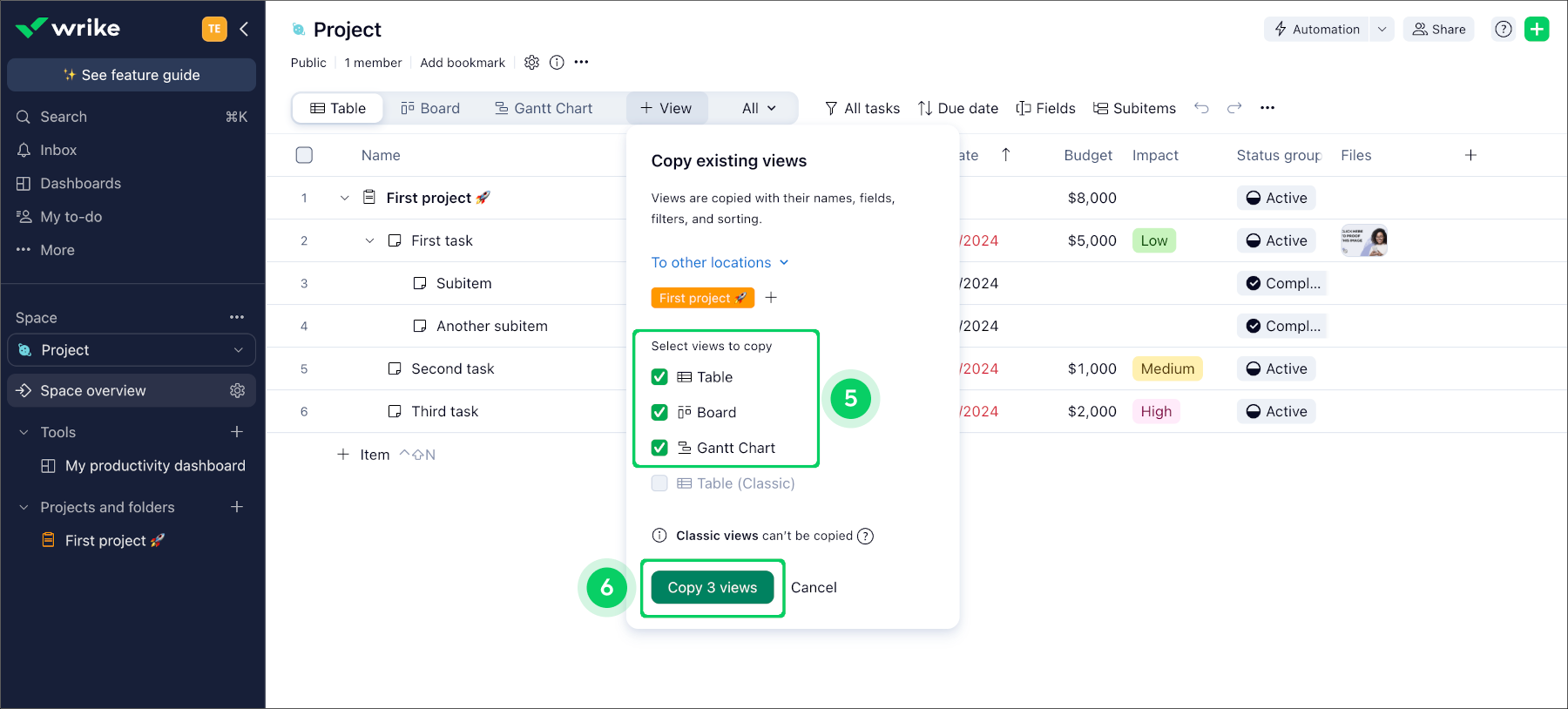Add another location with plus icon
The image size is (1568, 709).
[771, 298]
